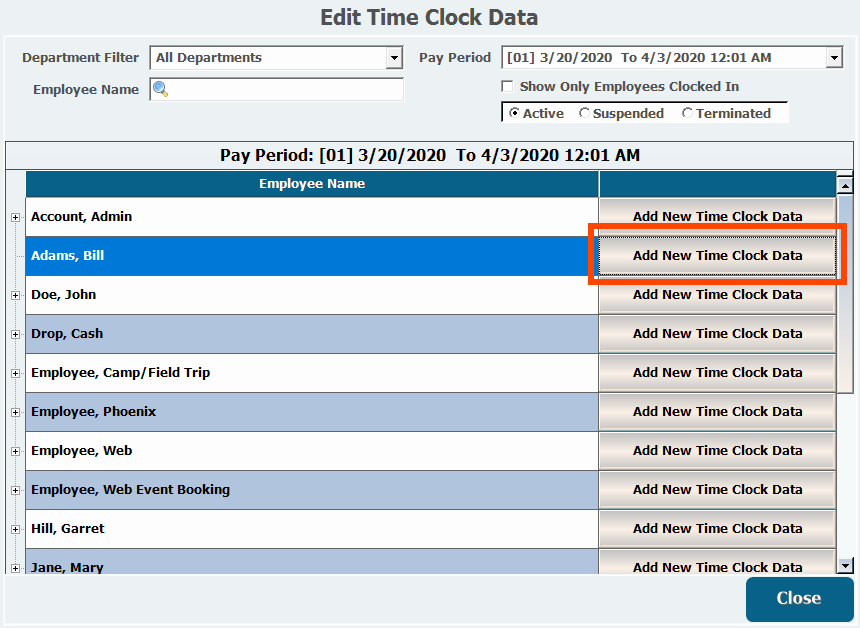
Task: Expand the Drop, Cash employee row
Action: [x=15, y=334]
